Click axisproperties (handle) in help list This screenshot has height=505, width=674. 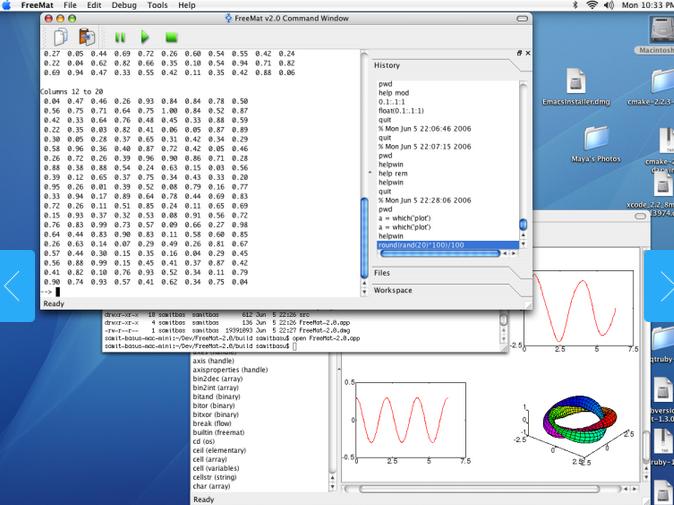(230, 370)
